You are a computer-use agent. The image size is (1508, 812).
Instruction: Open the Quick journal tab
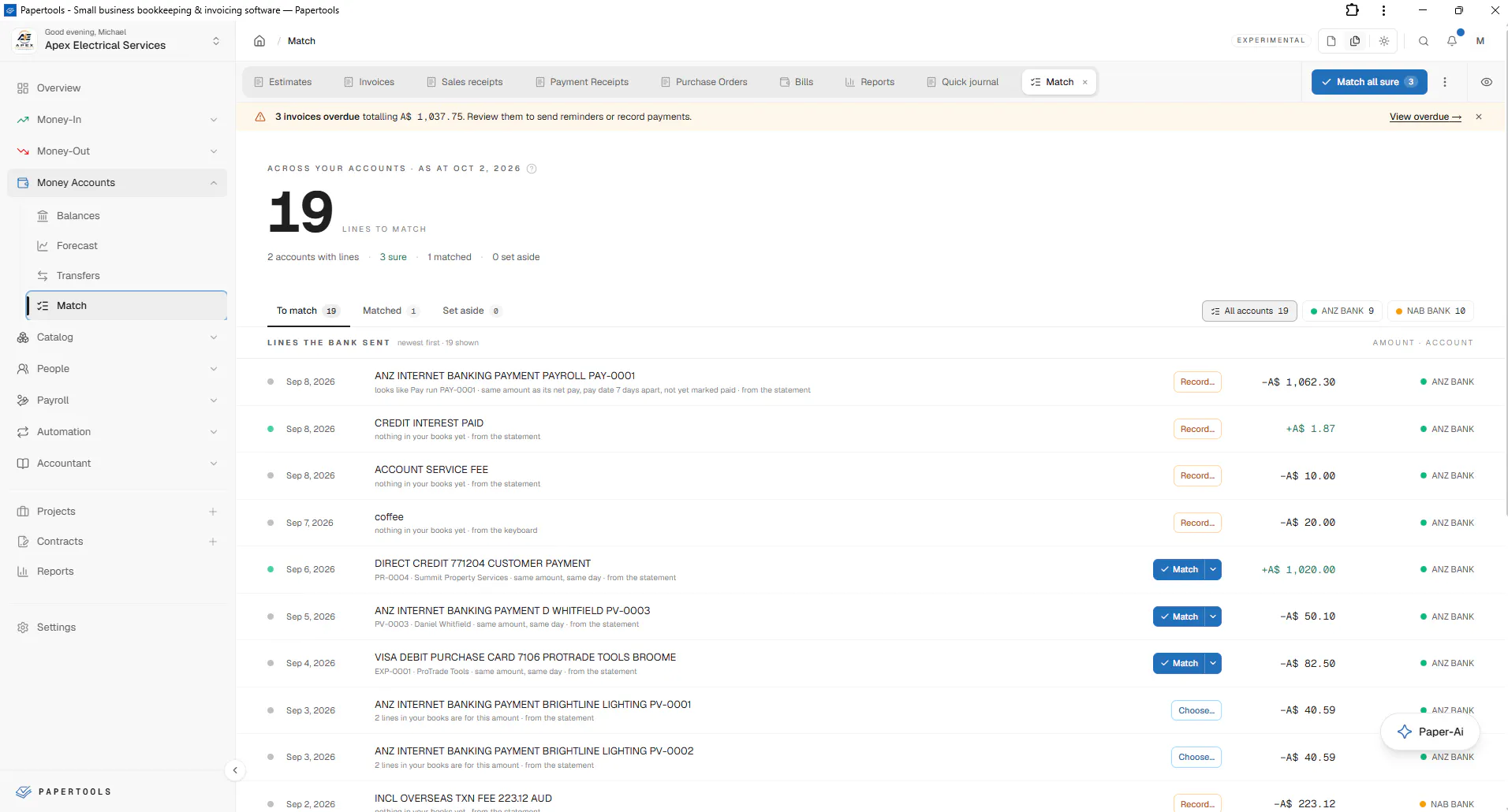coord(963,82)
